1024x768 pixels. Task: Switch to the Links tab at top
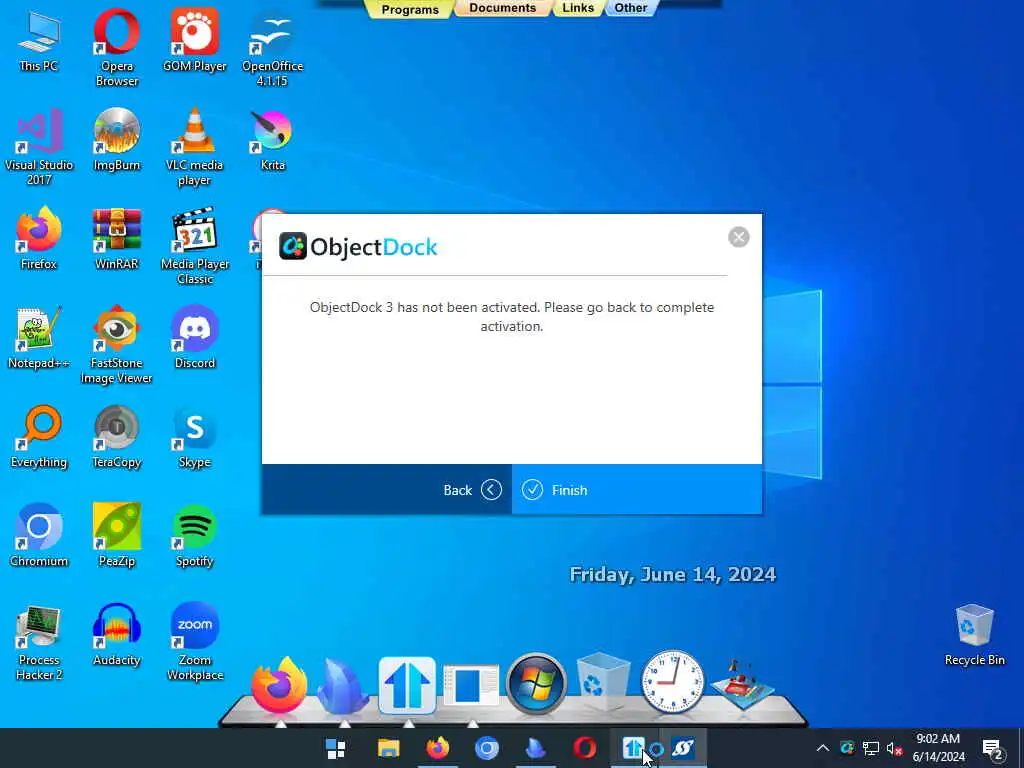[578, 8]
